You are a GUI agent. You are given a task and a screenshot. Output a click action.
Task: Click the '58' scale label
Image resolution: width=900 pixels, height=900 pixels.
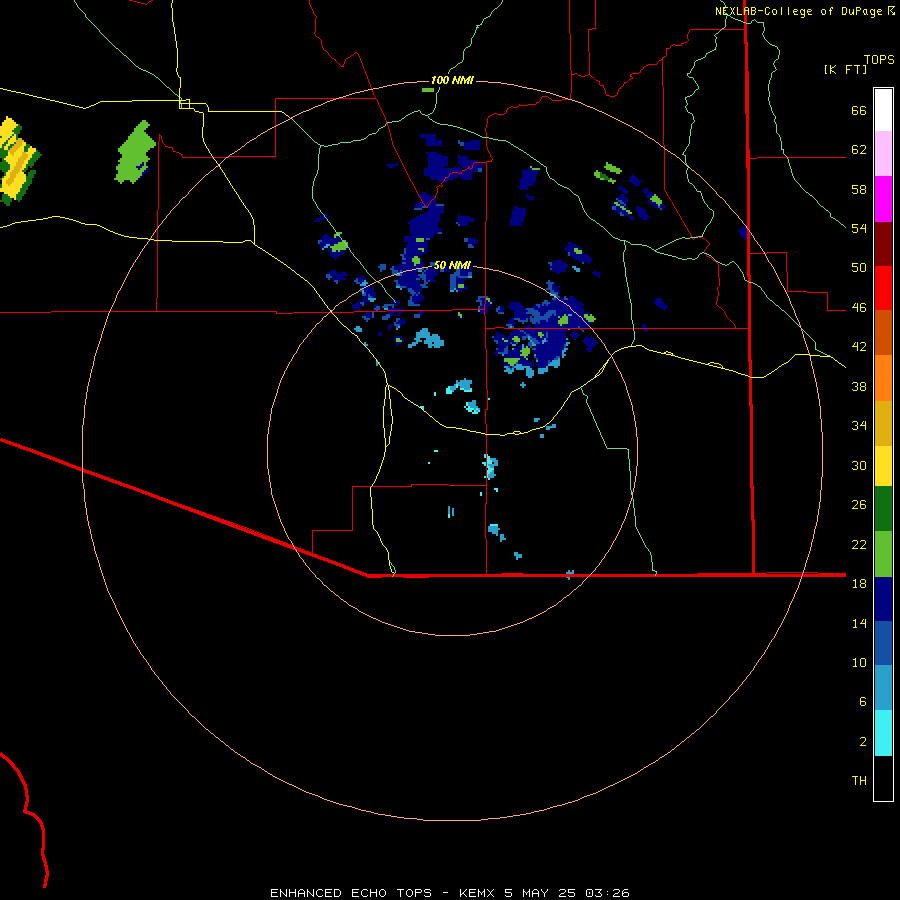pos(859,189)
